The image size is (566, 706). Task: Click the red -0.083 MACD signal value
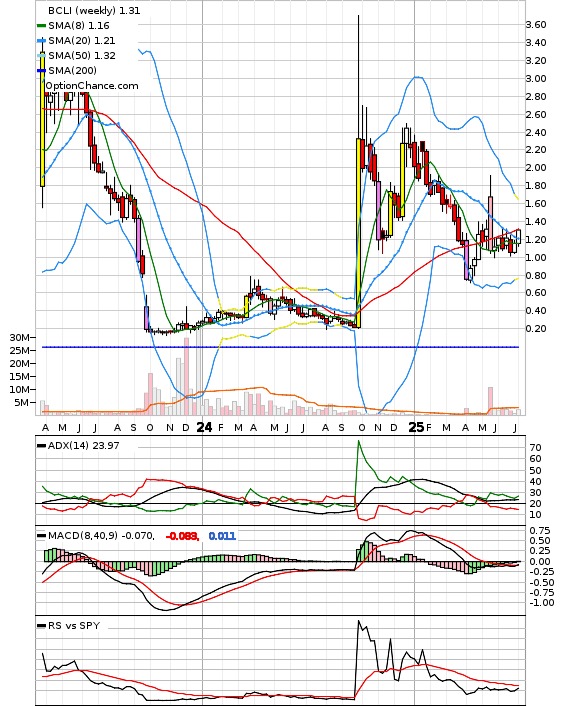[182, 536]
